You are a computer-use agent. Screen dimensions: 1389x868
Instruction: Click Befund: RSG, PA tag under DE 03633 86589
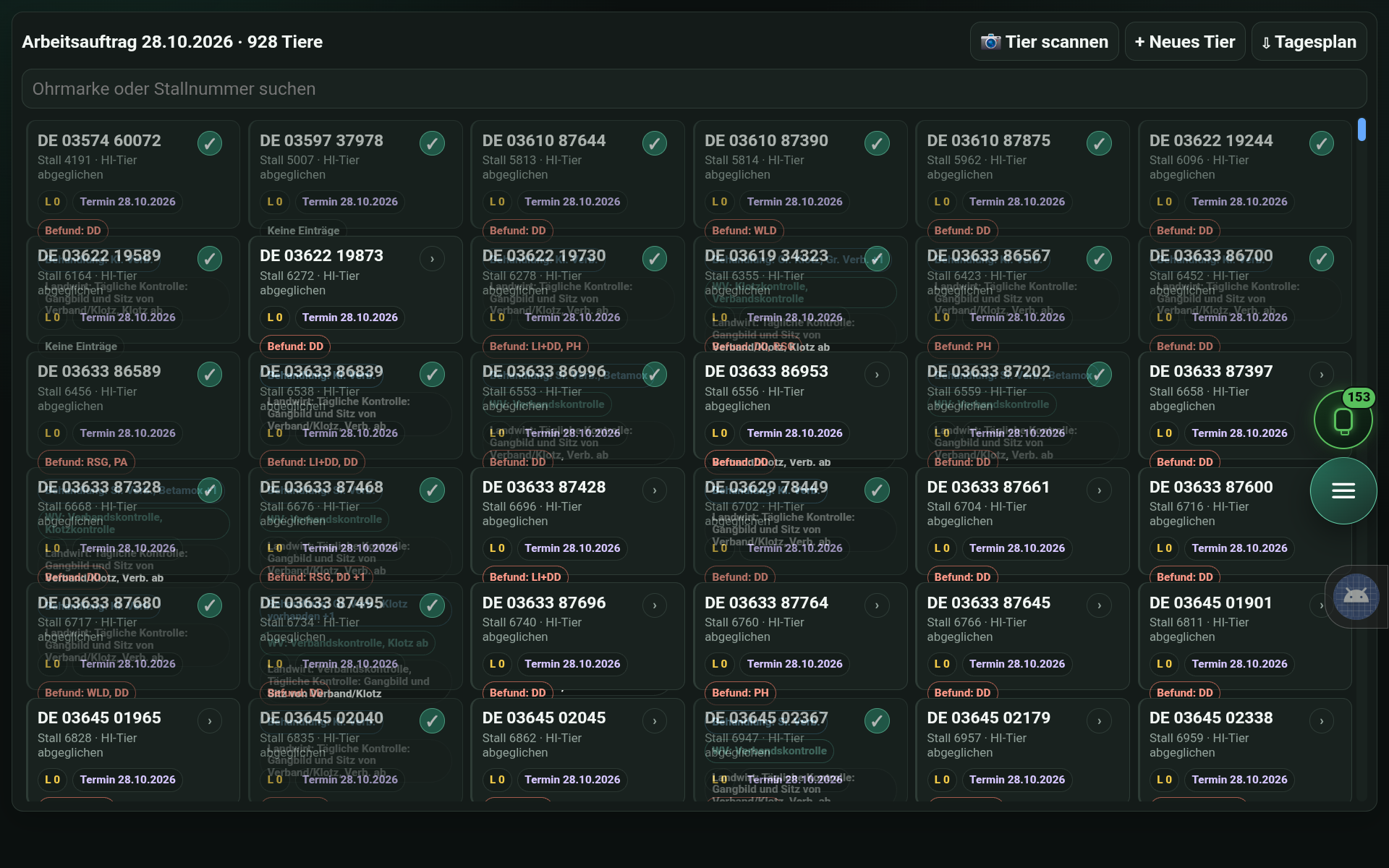point(86,461)
